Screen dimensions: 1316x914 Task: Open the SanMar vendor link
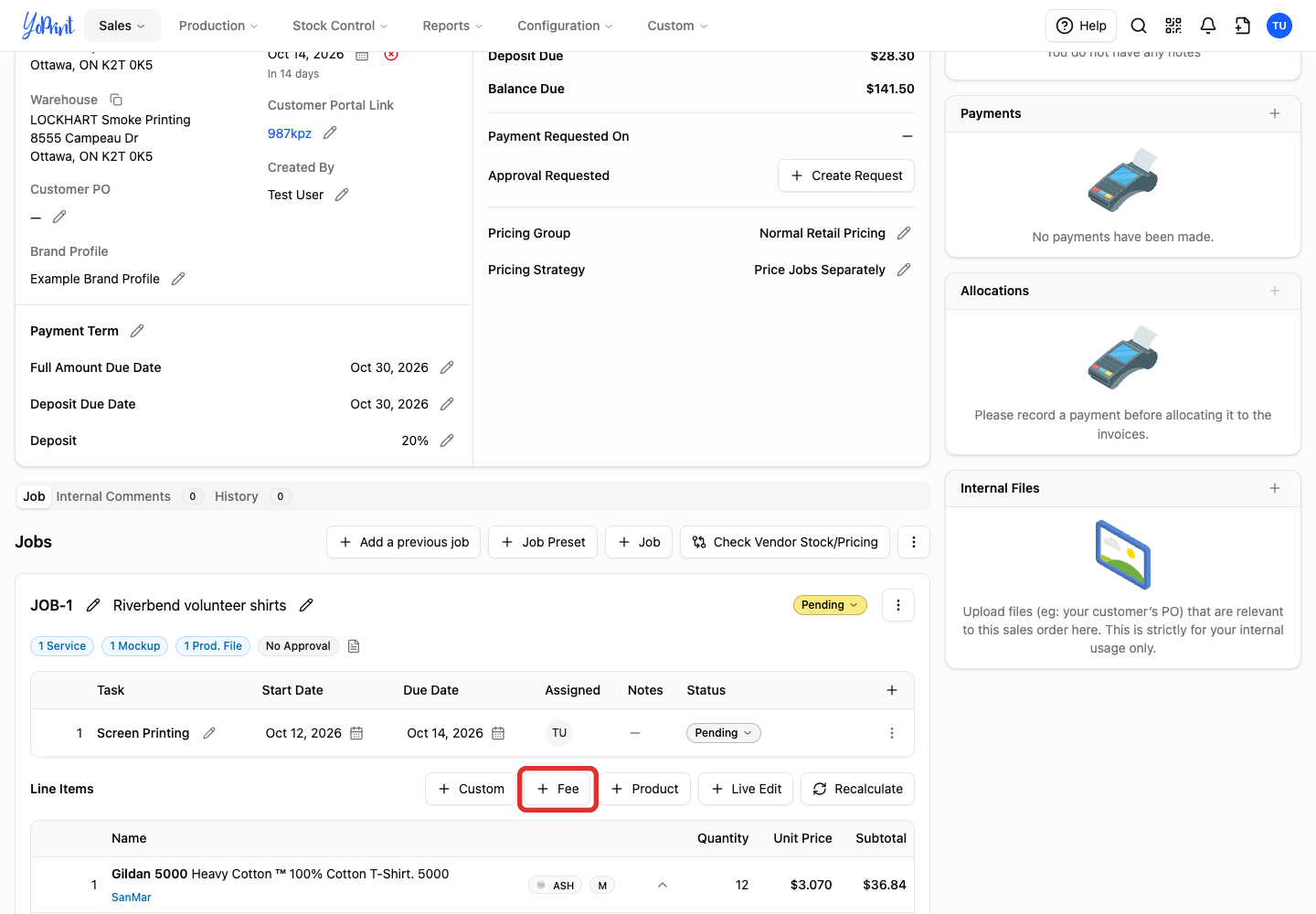132,898
